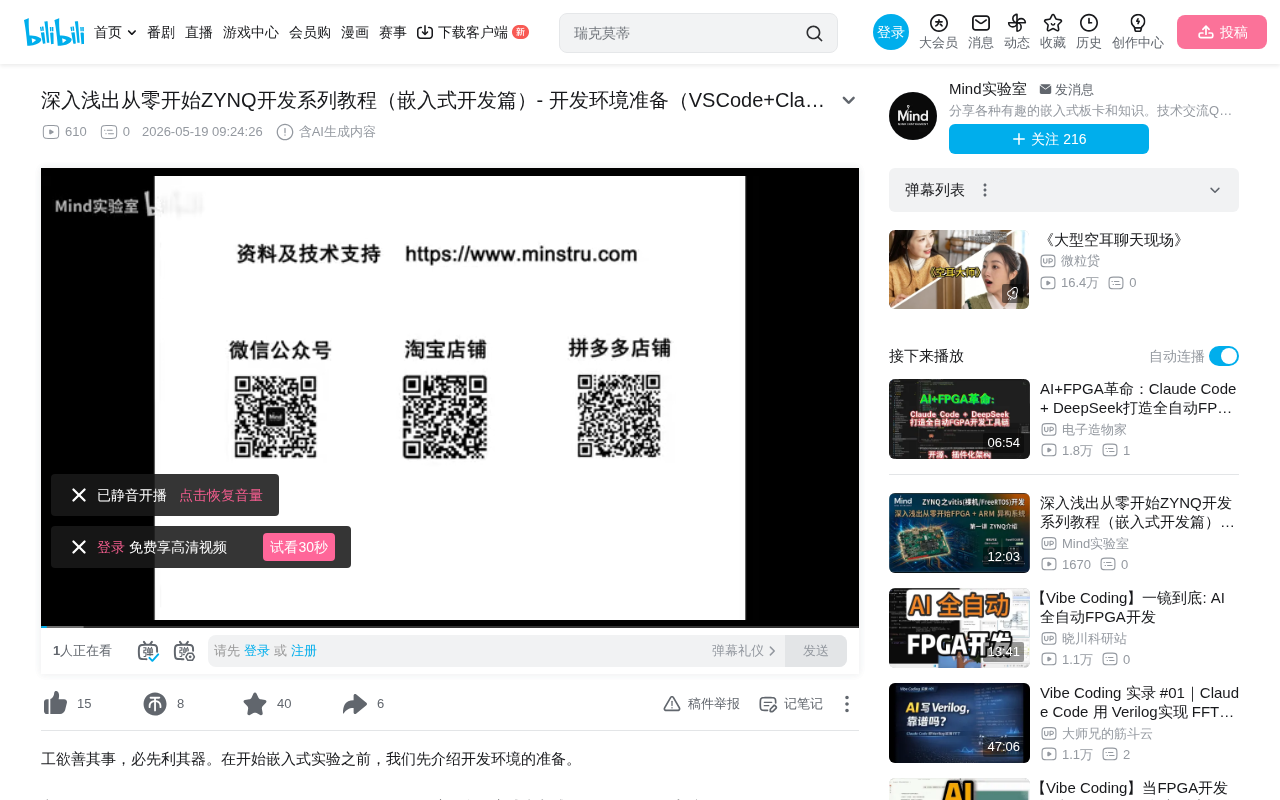Open the 12:03 ZYNQ tutorial thumbnail
Viewport: 1280px width, 800px height.
pos(959,533)
